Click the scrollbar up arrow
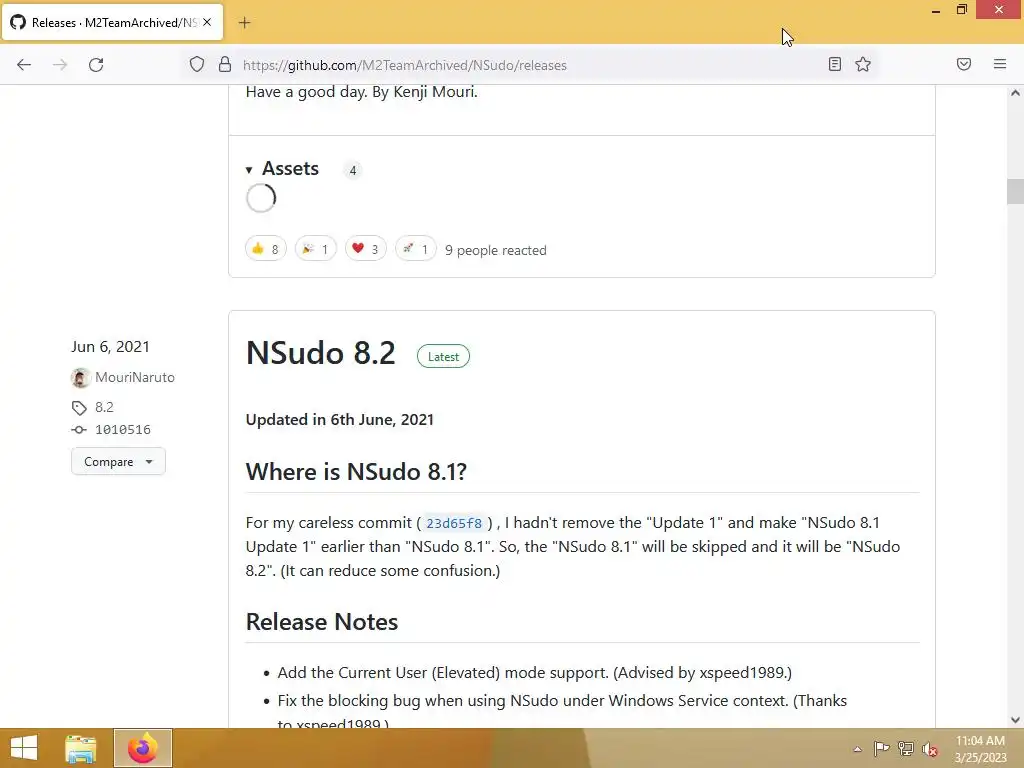Viewport: 1024px width, 768px height. [1015, 93]
